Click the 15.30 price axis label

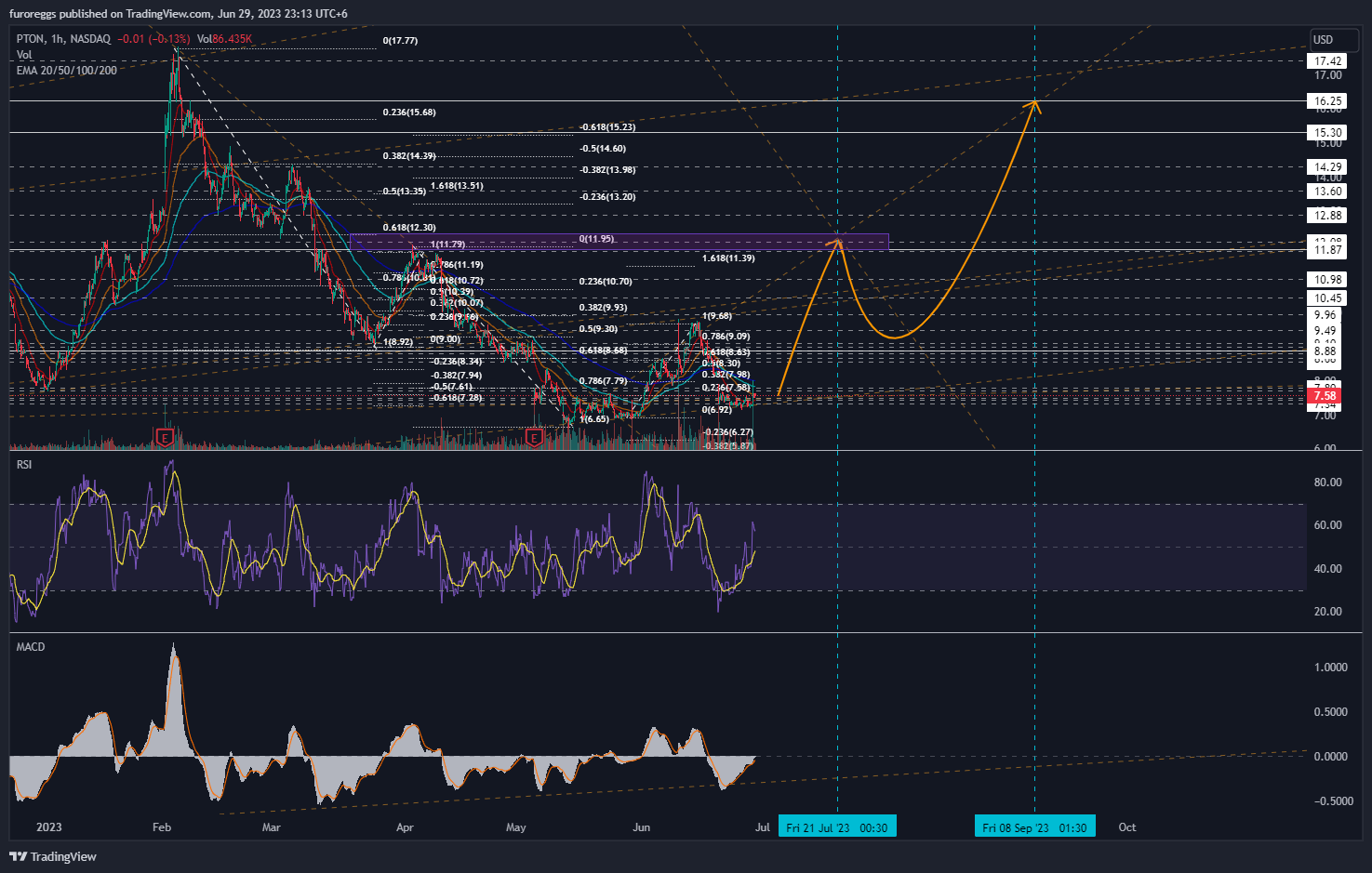[1326, 133]
